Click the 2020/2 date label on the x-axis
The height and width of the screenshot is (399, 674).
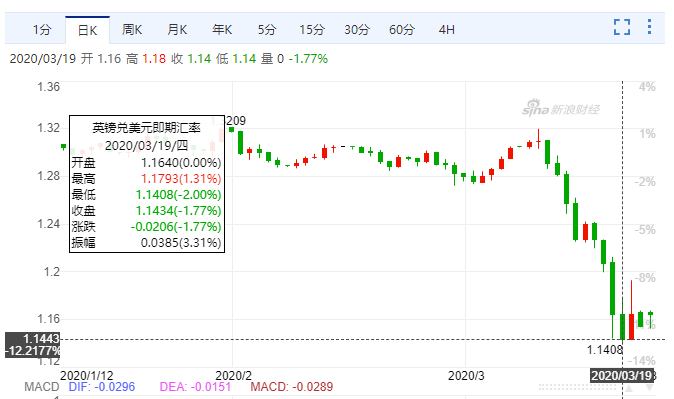[233, 376]
